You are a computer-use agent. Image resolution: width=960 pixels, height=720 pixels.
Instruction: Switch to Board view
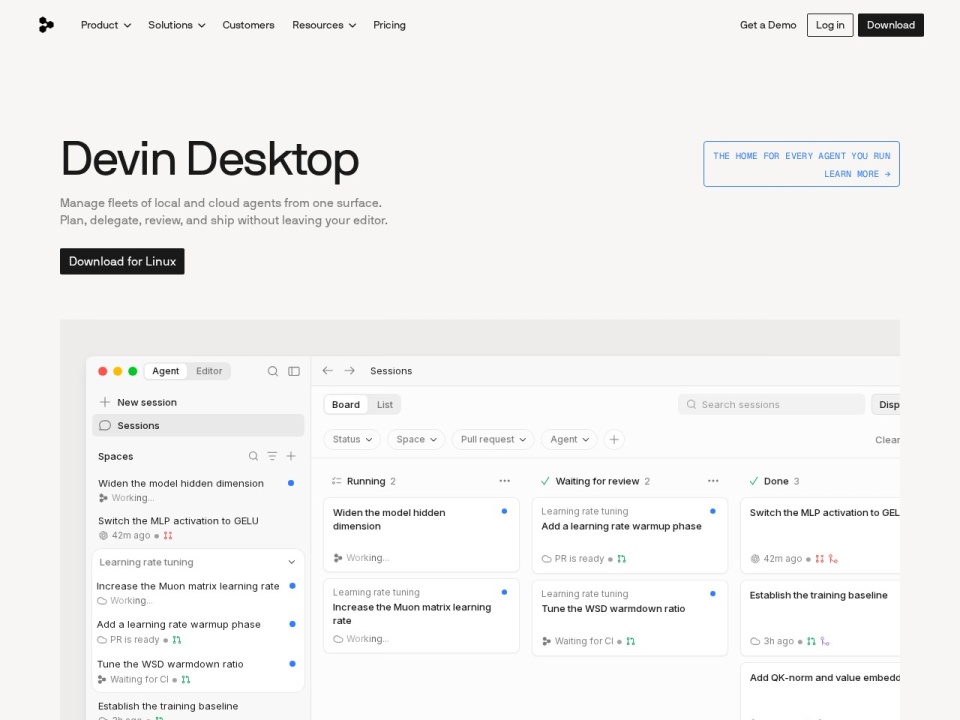point(346,405)
